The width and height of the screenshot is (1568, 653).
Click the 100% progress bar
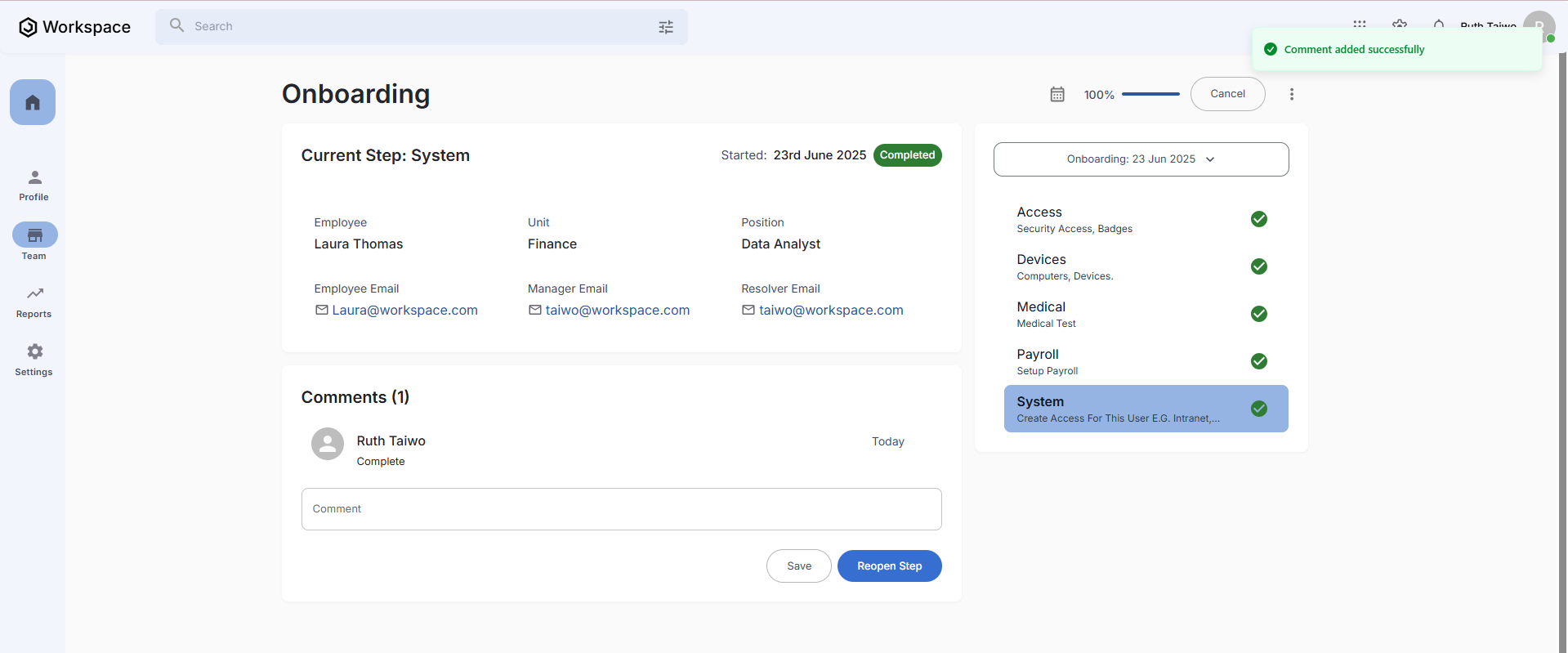pos(1150,95)
